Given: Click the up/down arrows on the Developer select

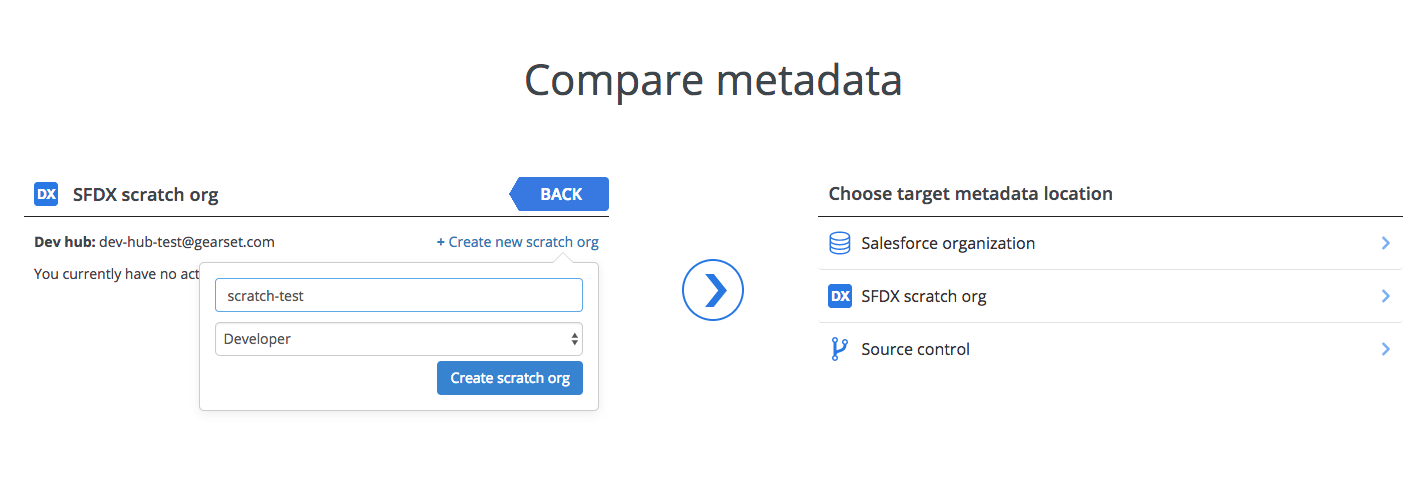Looking at the screenshot, I should point(574,339).
